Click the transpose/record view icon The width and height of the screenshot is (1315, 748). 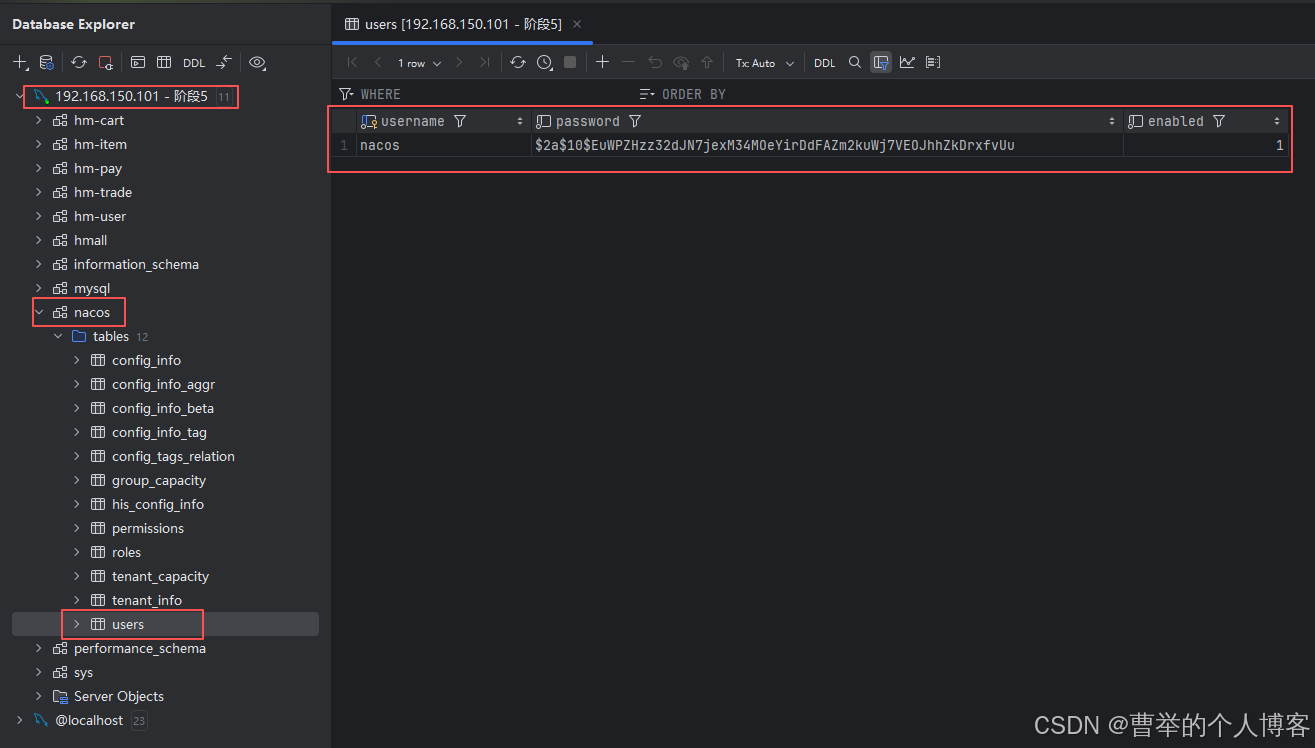coord(933,62)
